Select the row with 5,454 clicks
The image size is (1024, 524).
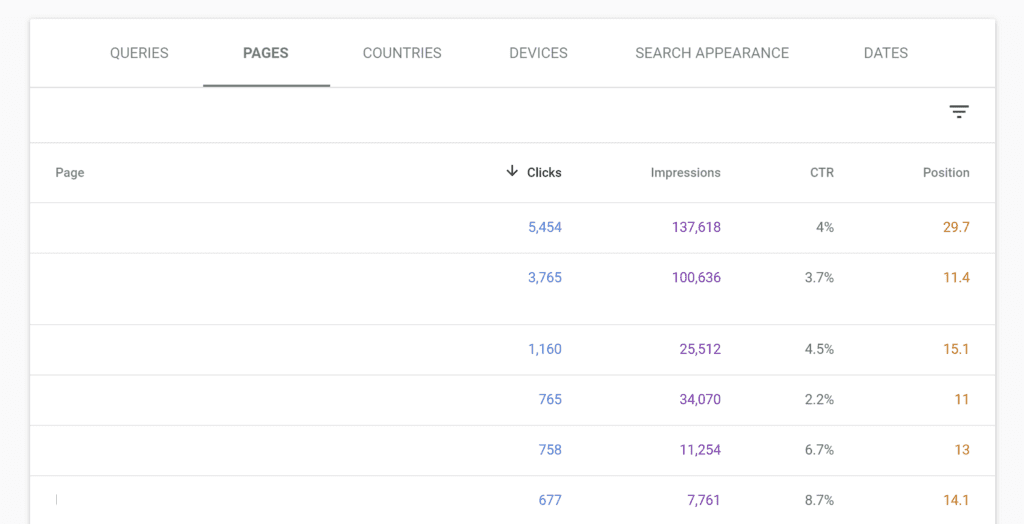[513, 228]
